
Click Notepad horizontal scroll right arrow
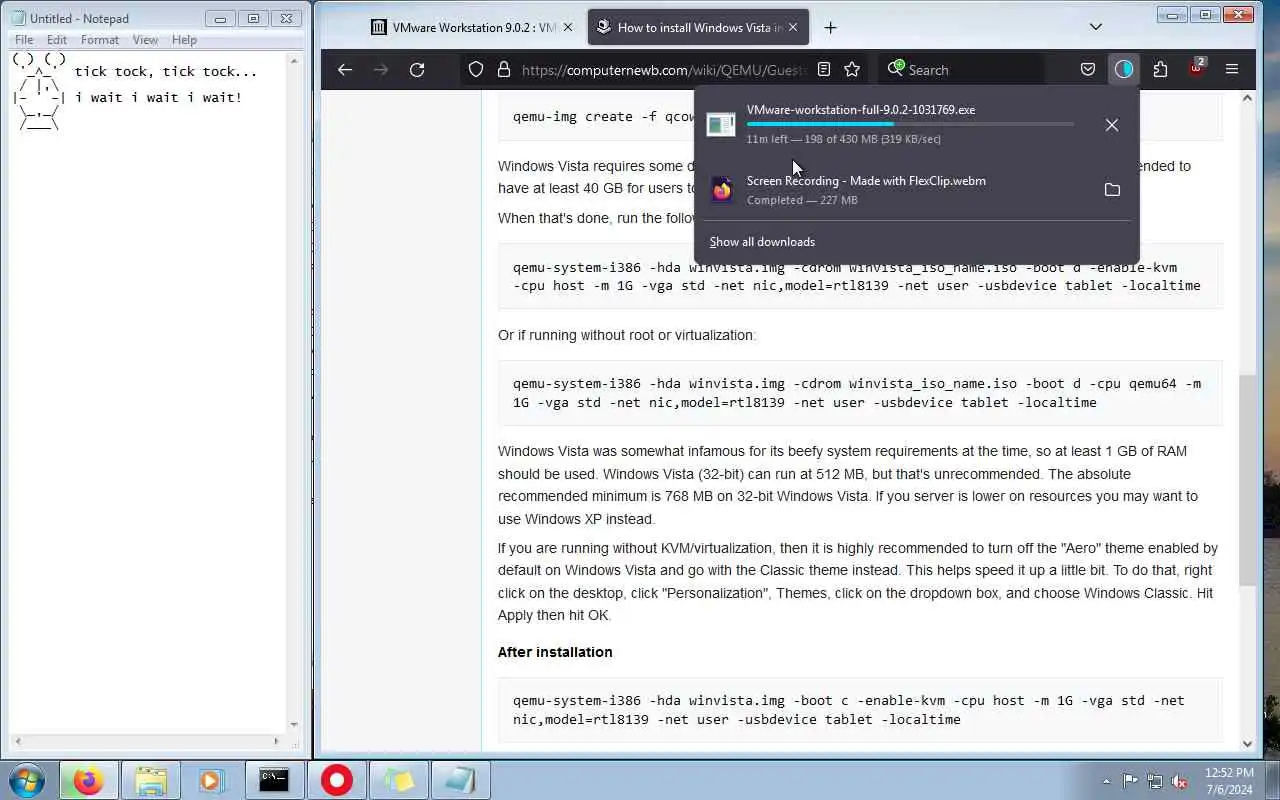click(x=277, y=741)
